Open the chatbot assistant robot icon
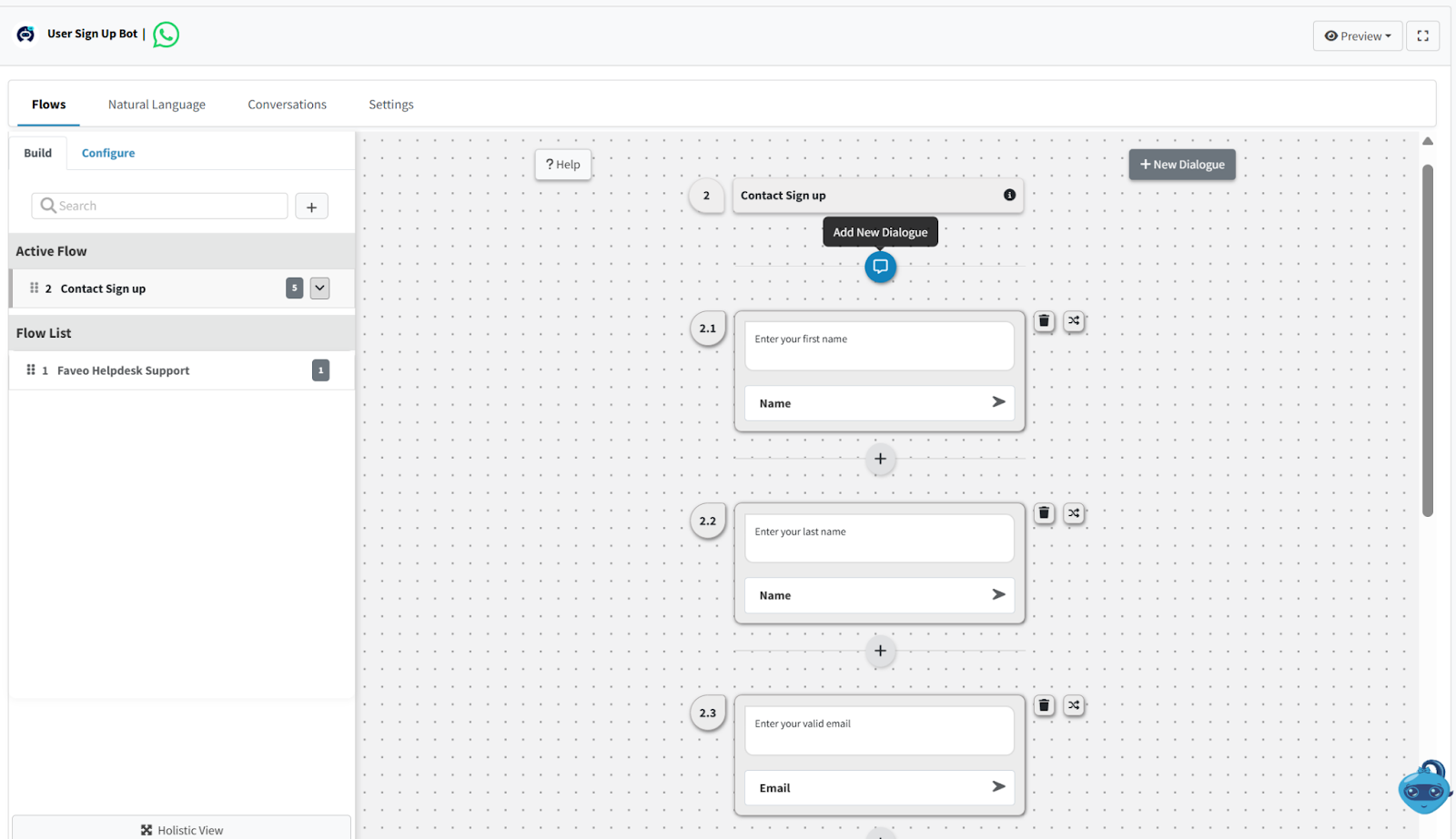Viewport: 1456px width, 839px height. [1425, 788]
